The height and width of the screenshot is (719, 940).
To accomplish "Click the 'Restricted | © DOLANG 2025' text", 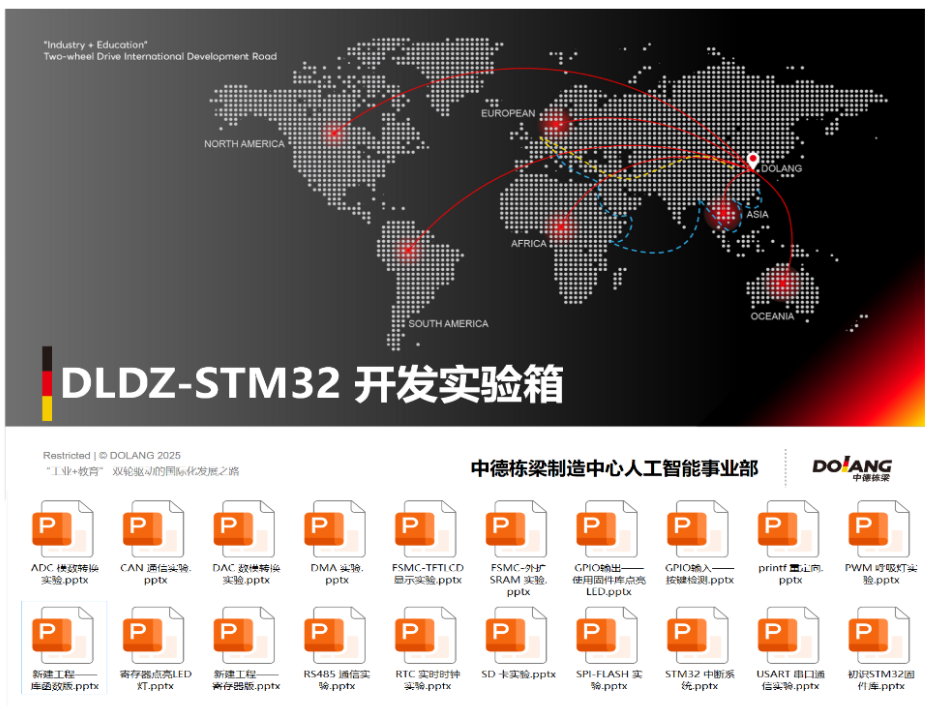I will tap(112, 456).
